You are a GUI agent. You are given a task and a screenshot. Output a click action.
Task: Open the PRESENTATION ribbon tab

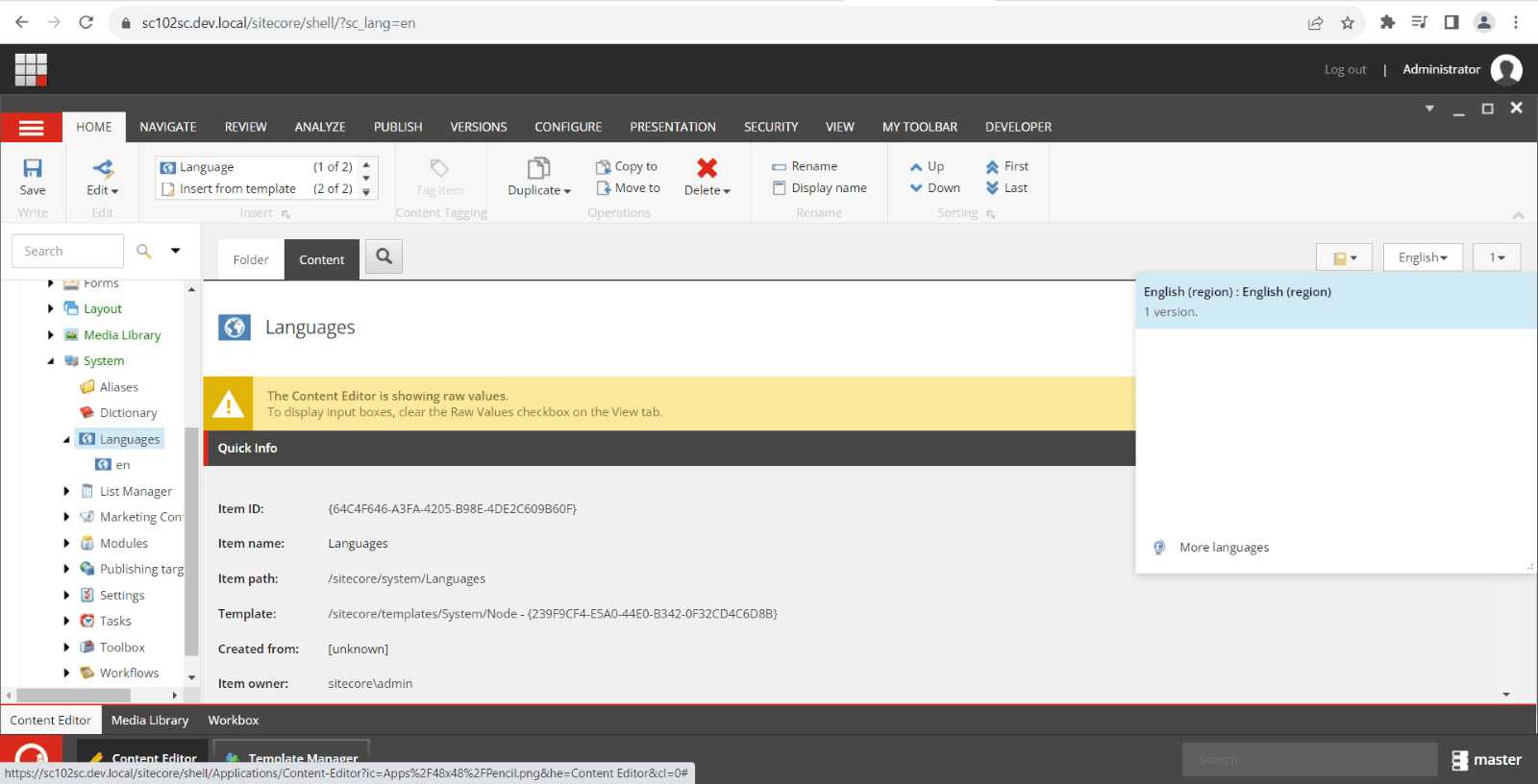[673, 127]
